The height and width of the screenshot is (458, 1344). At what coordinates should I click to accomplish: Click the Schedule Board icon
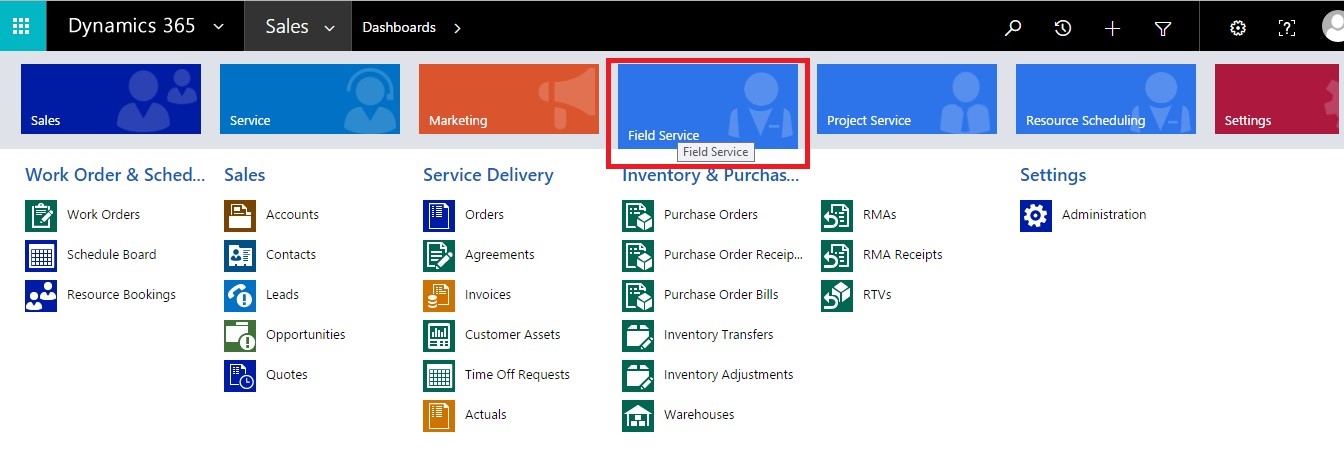(41, 255)
